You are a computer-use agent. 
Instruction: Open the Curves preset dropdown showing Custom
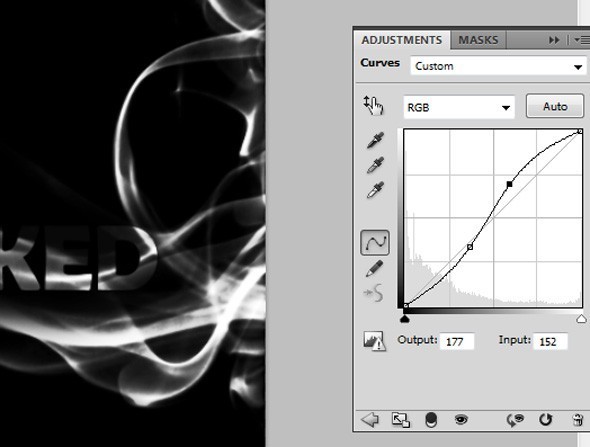click(x=498, y=66)
